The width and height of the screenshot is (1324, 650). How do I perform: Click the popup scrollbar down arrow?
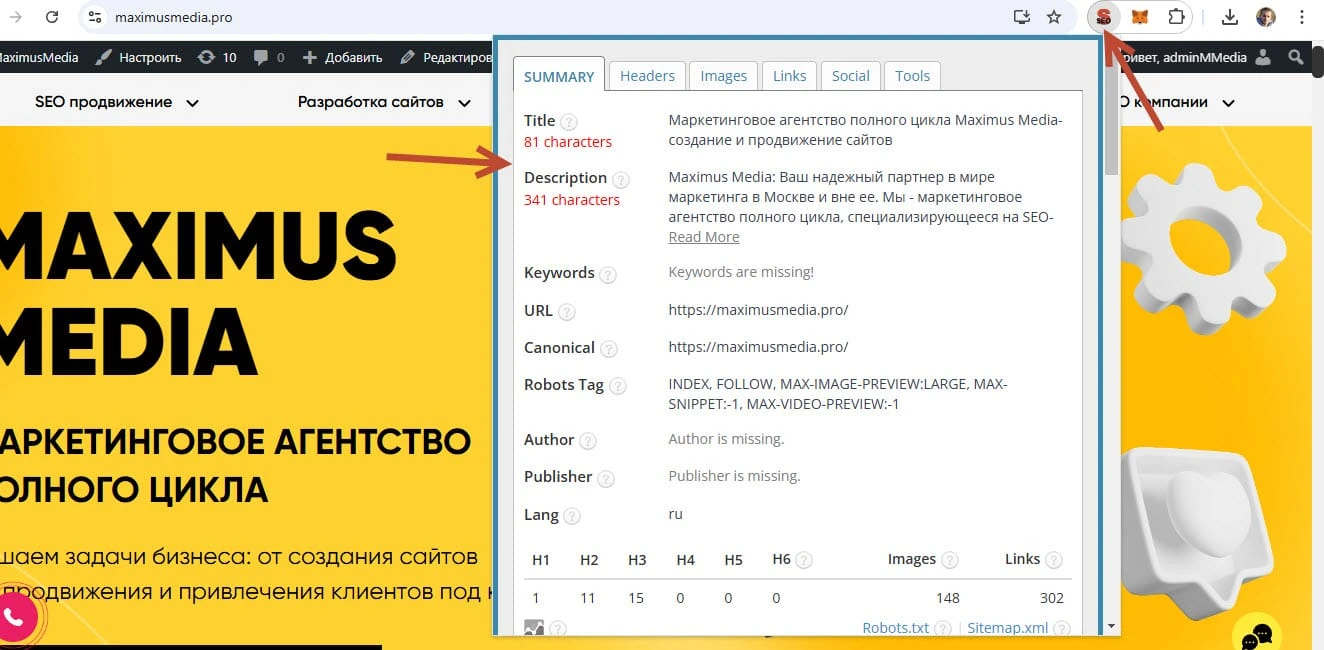coord(1110,625)
